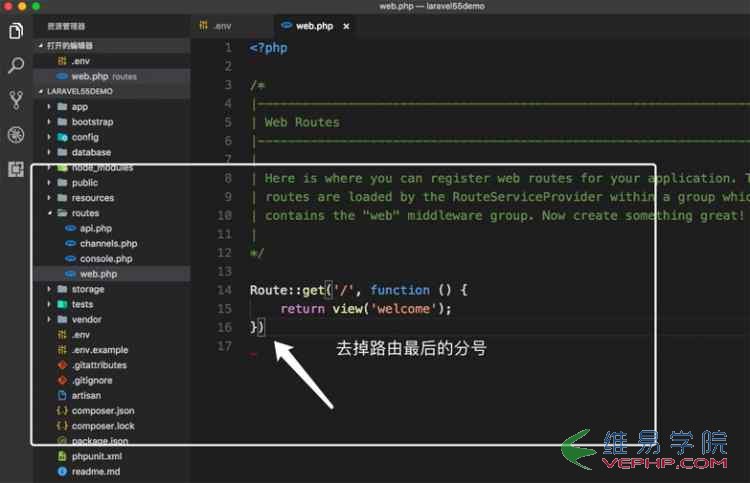Image resolution: width=750 pixels, height=483 pixels.
Task: Close the web.php tab
Action: pos(346,26)
